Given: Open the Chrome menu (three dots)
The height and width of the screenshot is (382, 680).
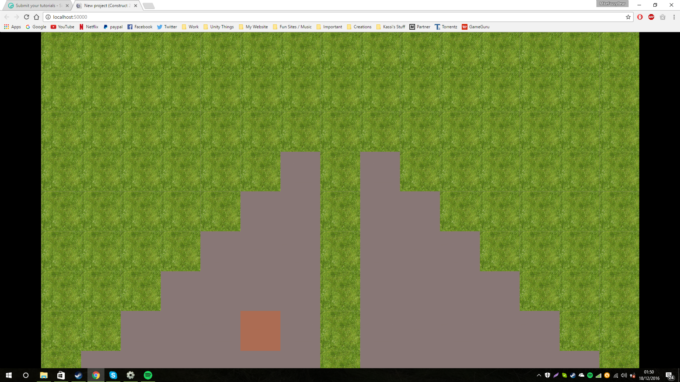Looking at the screenshot, I should pos(674,17).
